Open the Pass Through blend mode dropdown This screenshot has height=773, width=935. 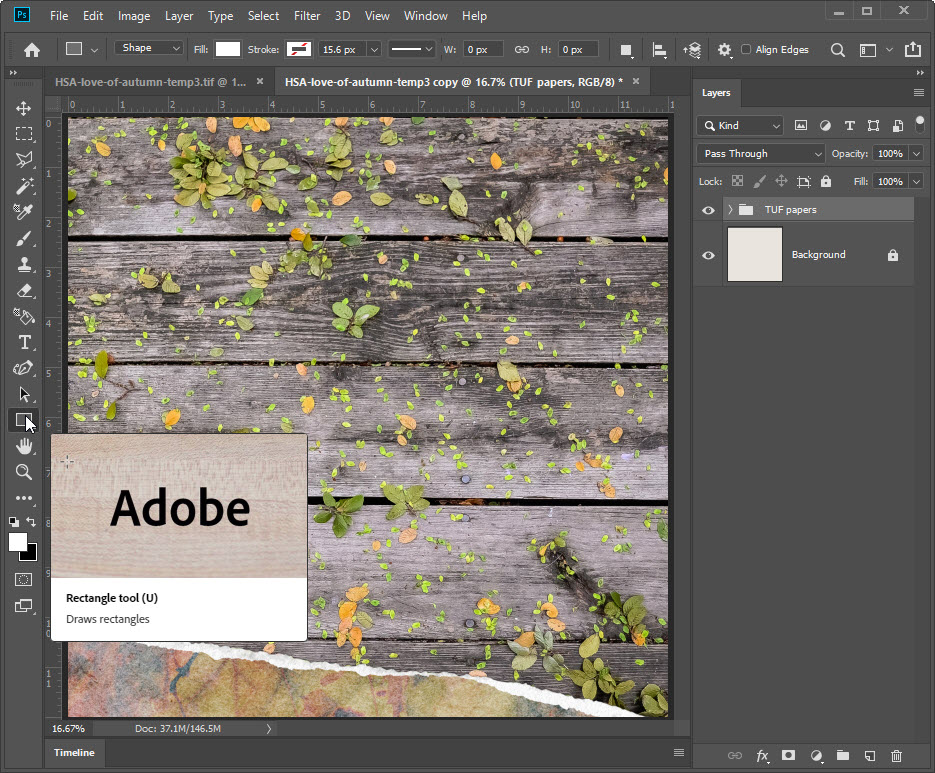761,154
